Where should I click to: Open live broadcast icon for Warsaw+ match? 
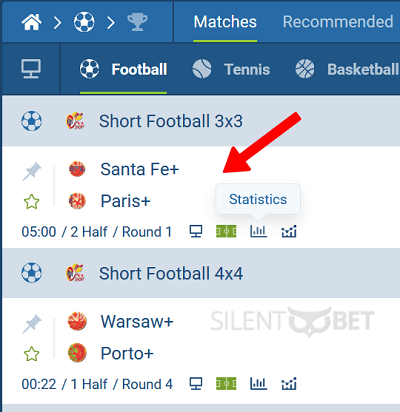tap(196, 384)
